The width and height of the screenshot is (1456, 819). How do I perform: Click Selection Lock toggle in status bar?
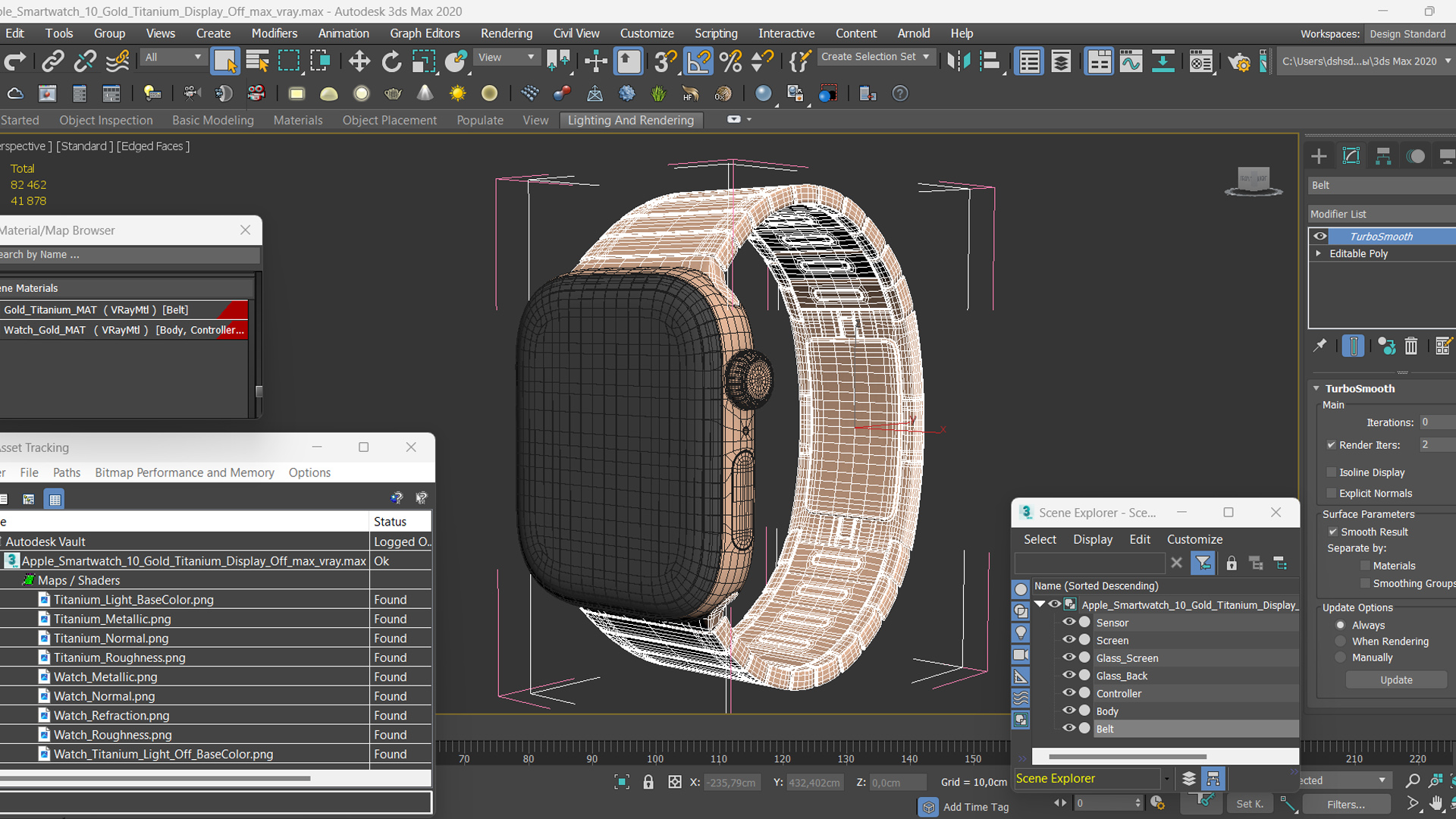(648, 782)
